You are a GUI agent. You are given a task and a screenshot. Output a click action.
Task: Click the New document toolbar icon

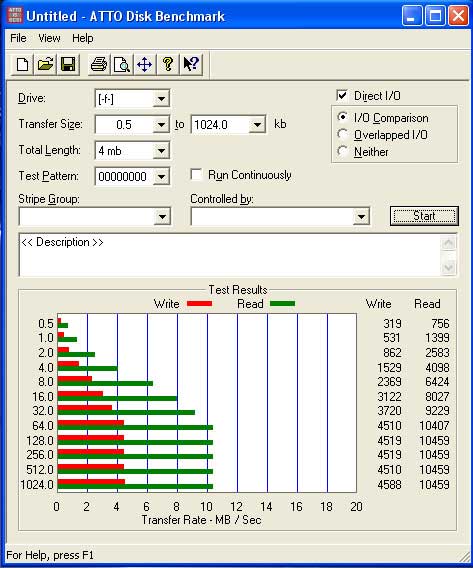22,64
